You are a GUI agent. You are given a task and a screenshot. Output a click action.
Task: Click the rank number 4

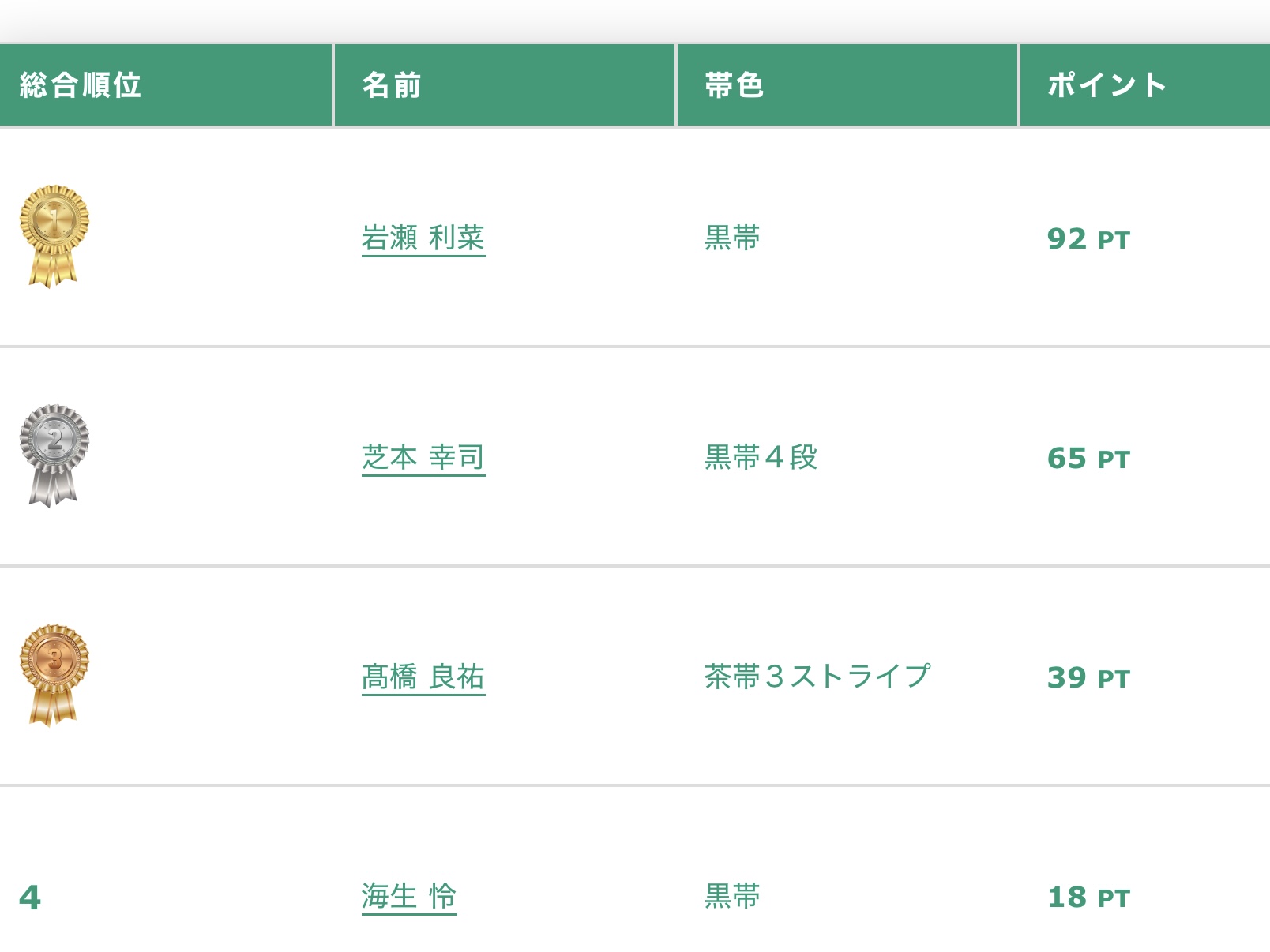[30, 897]
